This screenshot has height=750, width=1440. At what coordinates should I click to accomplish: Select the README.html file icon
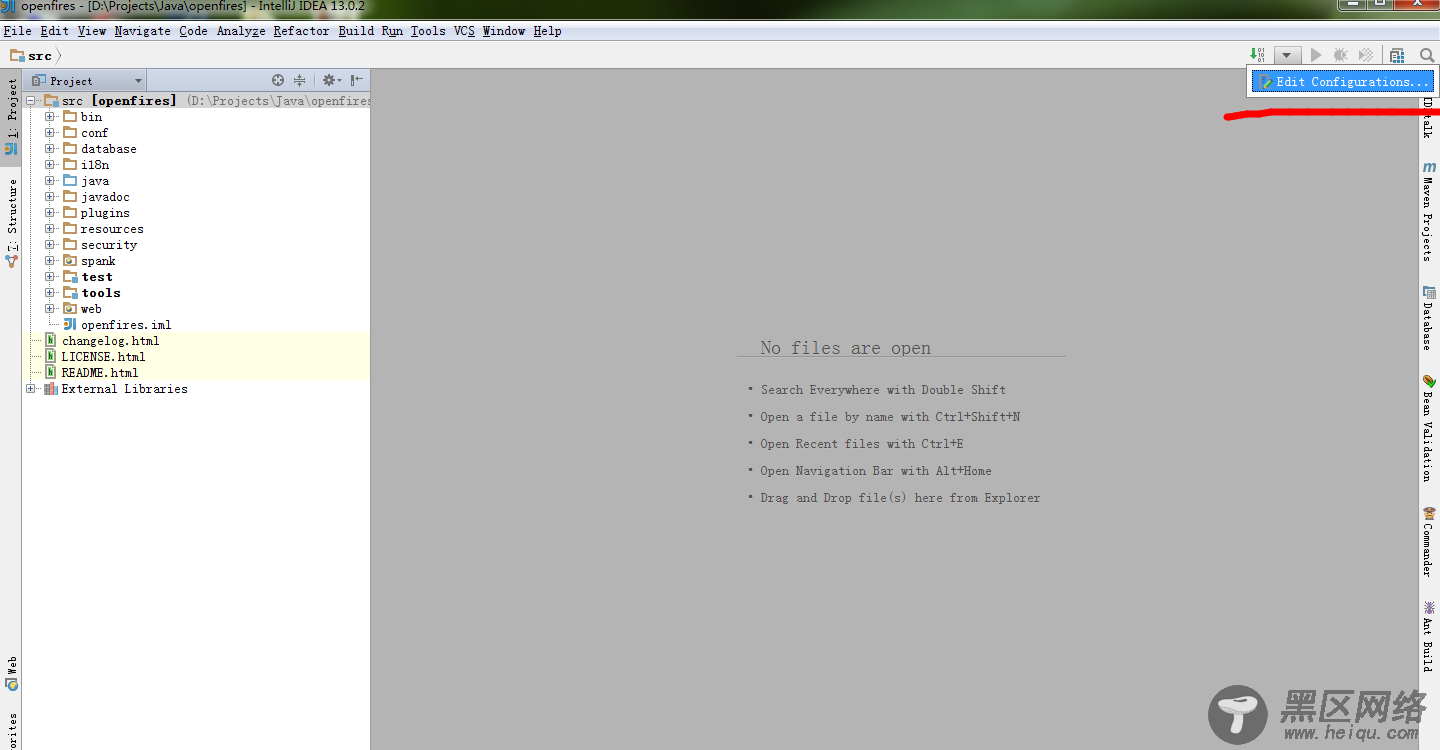tap(50, 373)
